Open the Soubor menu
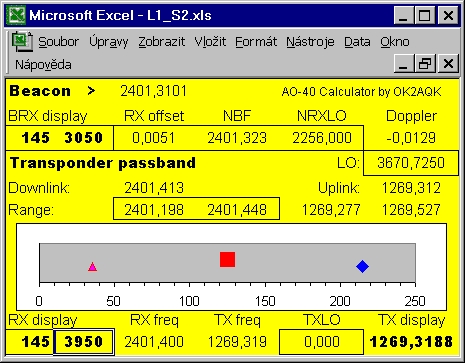Viewport: 465px width, 363px height. pos(58,42)
